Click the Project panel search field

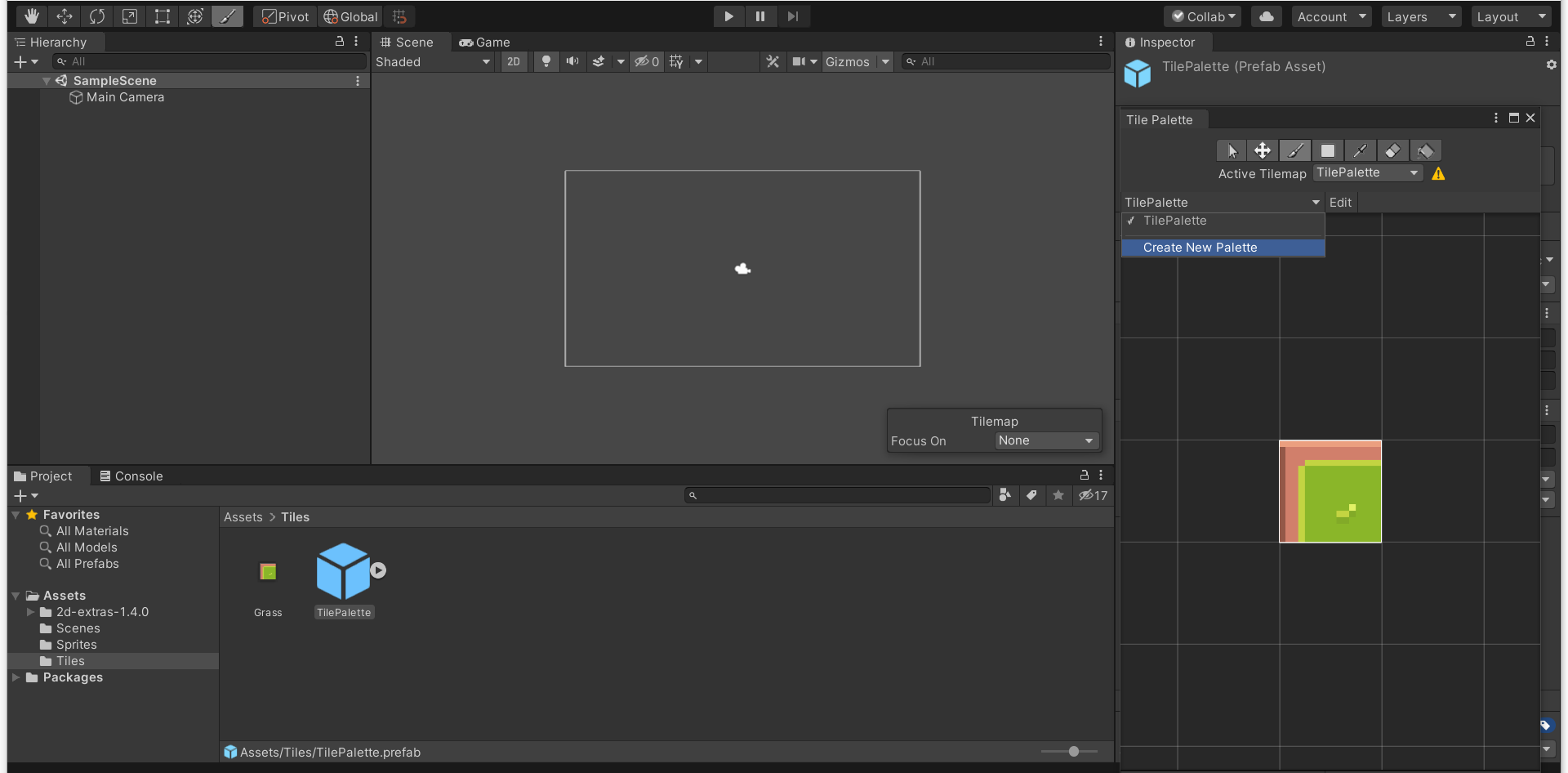point(837,495)
